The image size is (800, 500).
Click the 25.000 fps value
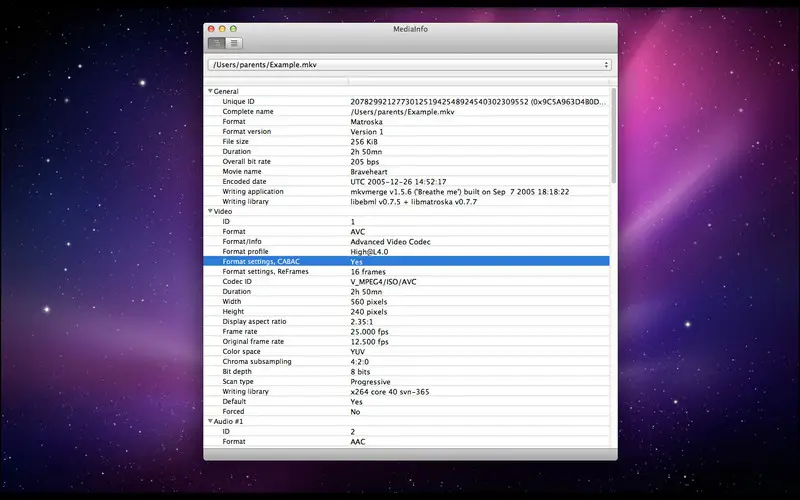[369, 332]
